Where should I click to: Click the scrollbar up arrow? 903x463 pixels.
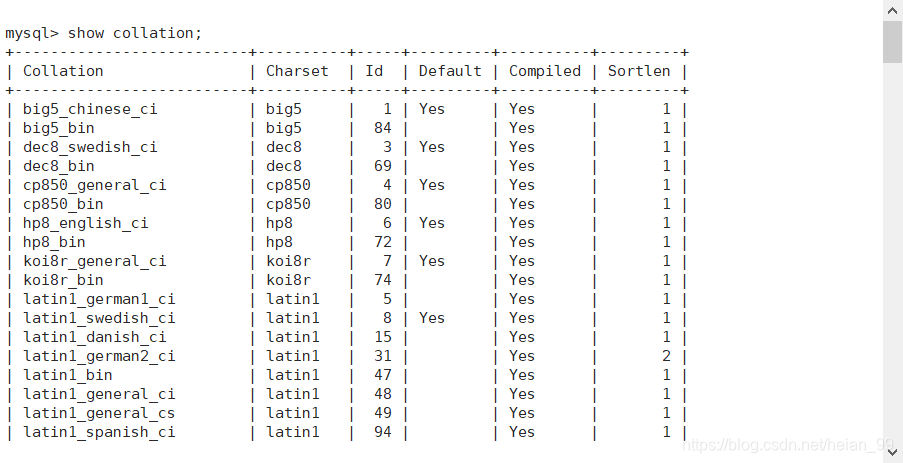(893, 9)
